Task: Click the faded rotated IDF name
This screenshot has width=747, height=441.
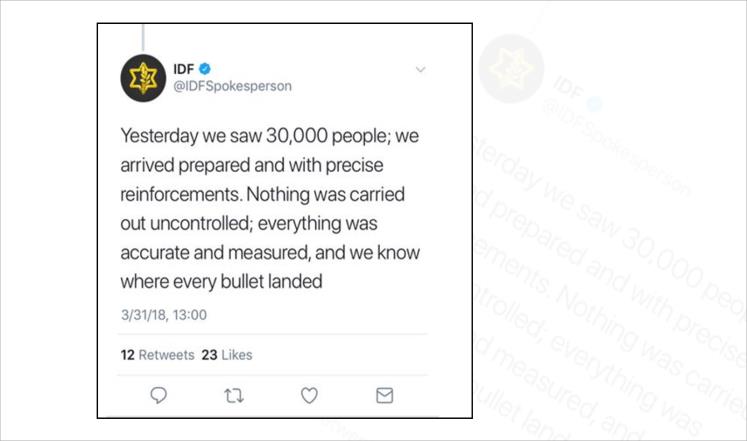Action: [x=568, y=86]
